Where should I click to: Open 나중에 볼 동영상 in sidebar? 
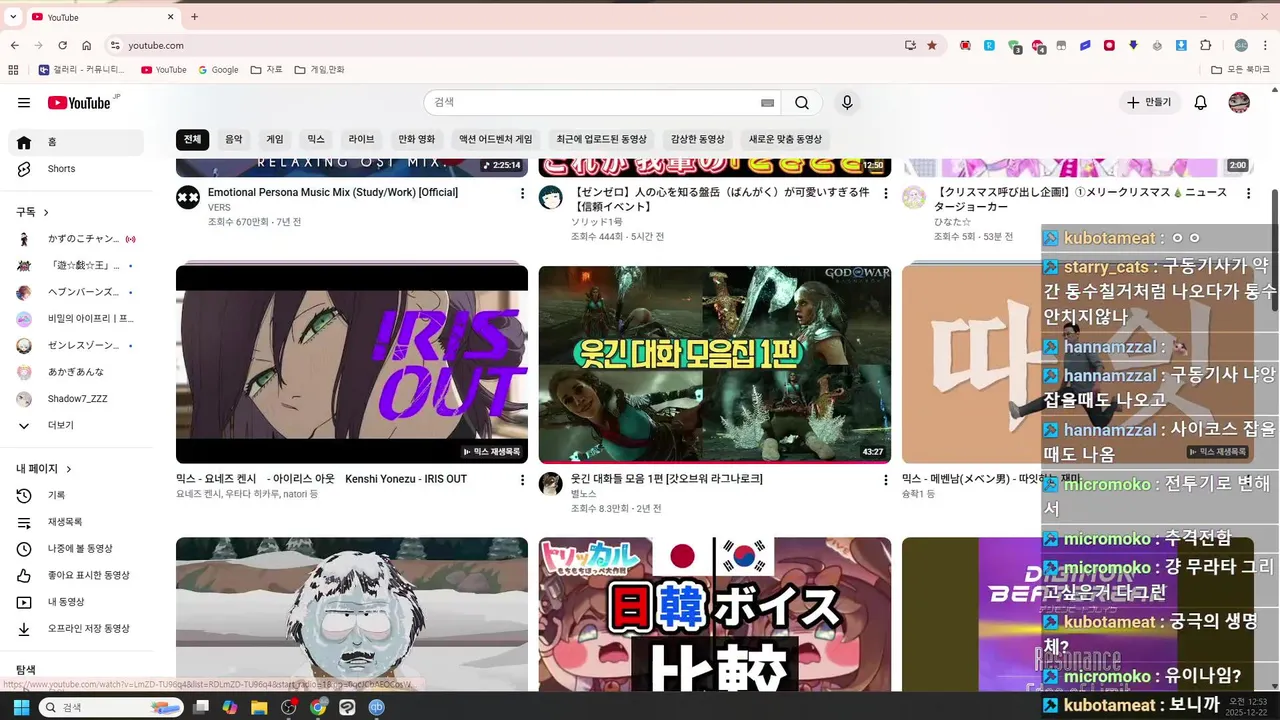pos(76,549)
